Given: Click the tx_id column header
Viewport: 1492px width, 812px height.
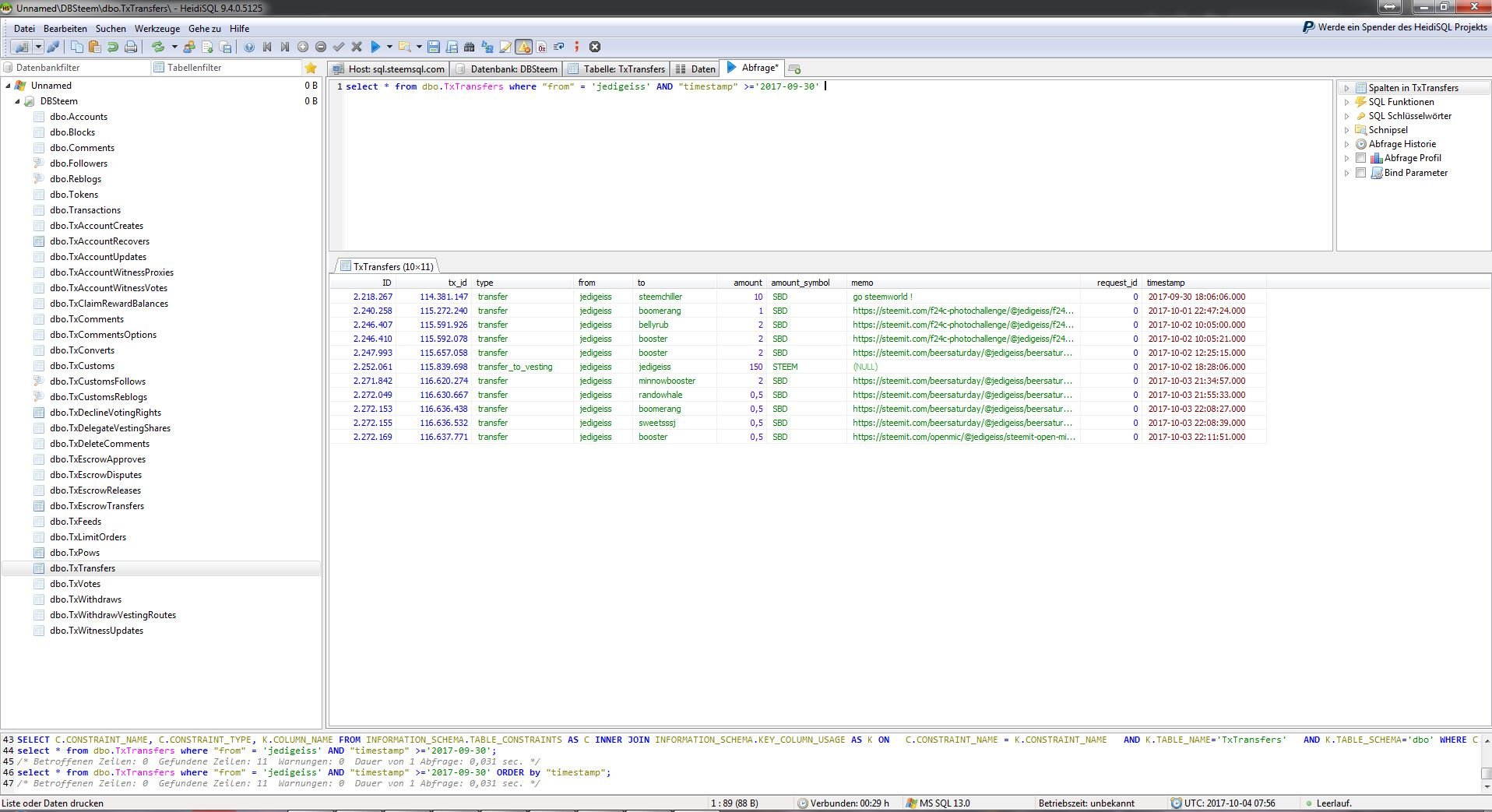Looking at the screenshot, I should coord(434,283).
